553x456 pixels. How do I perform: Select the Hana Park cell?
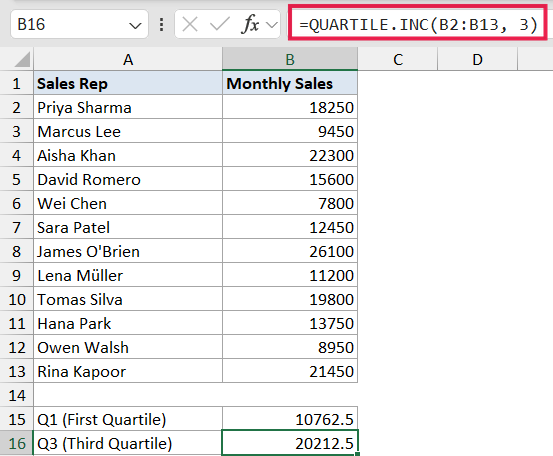point(128,323)
